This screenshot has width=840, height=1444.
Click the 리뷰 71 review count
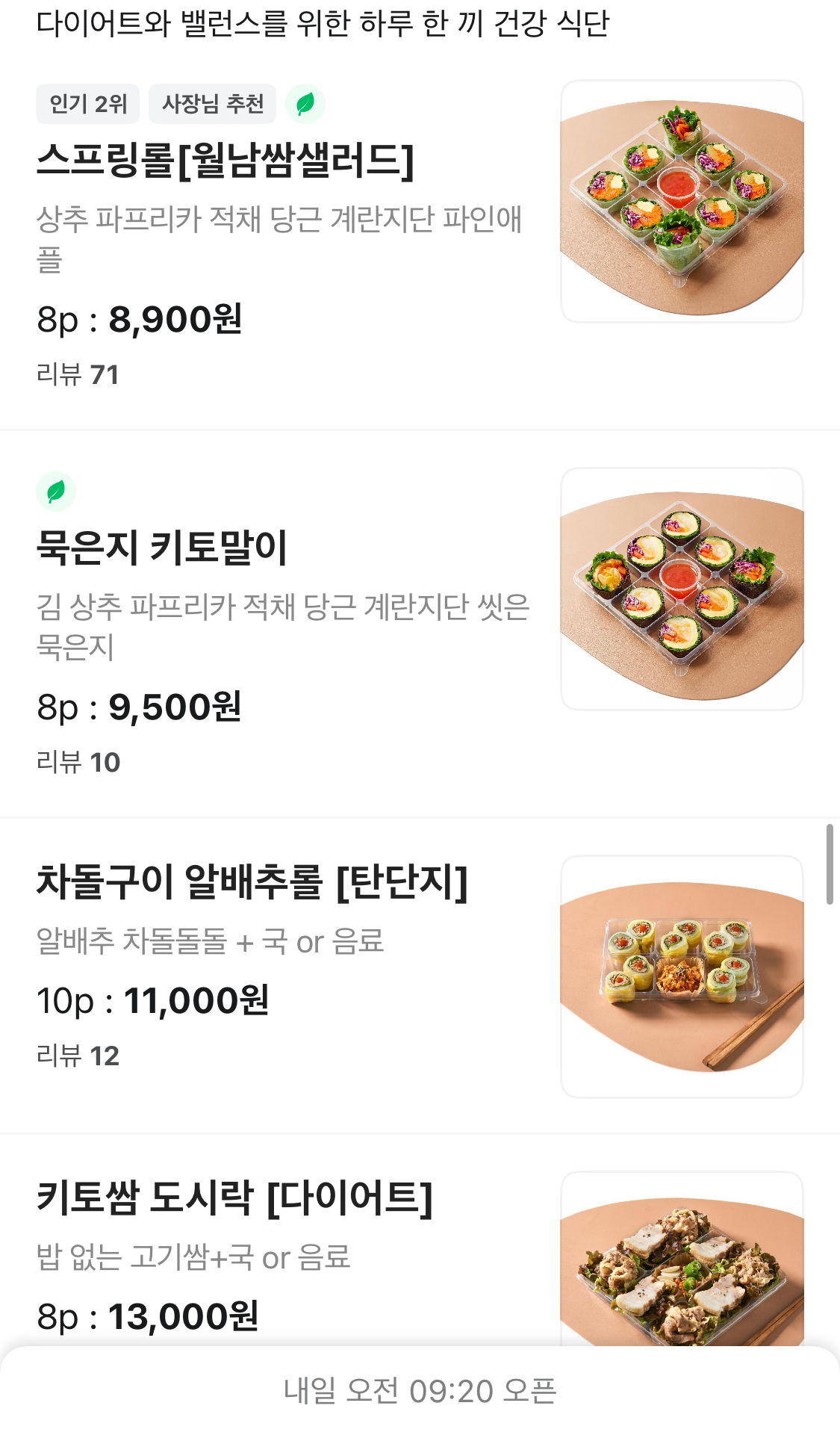78,374
